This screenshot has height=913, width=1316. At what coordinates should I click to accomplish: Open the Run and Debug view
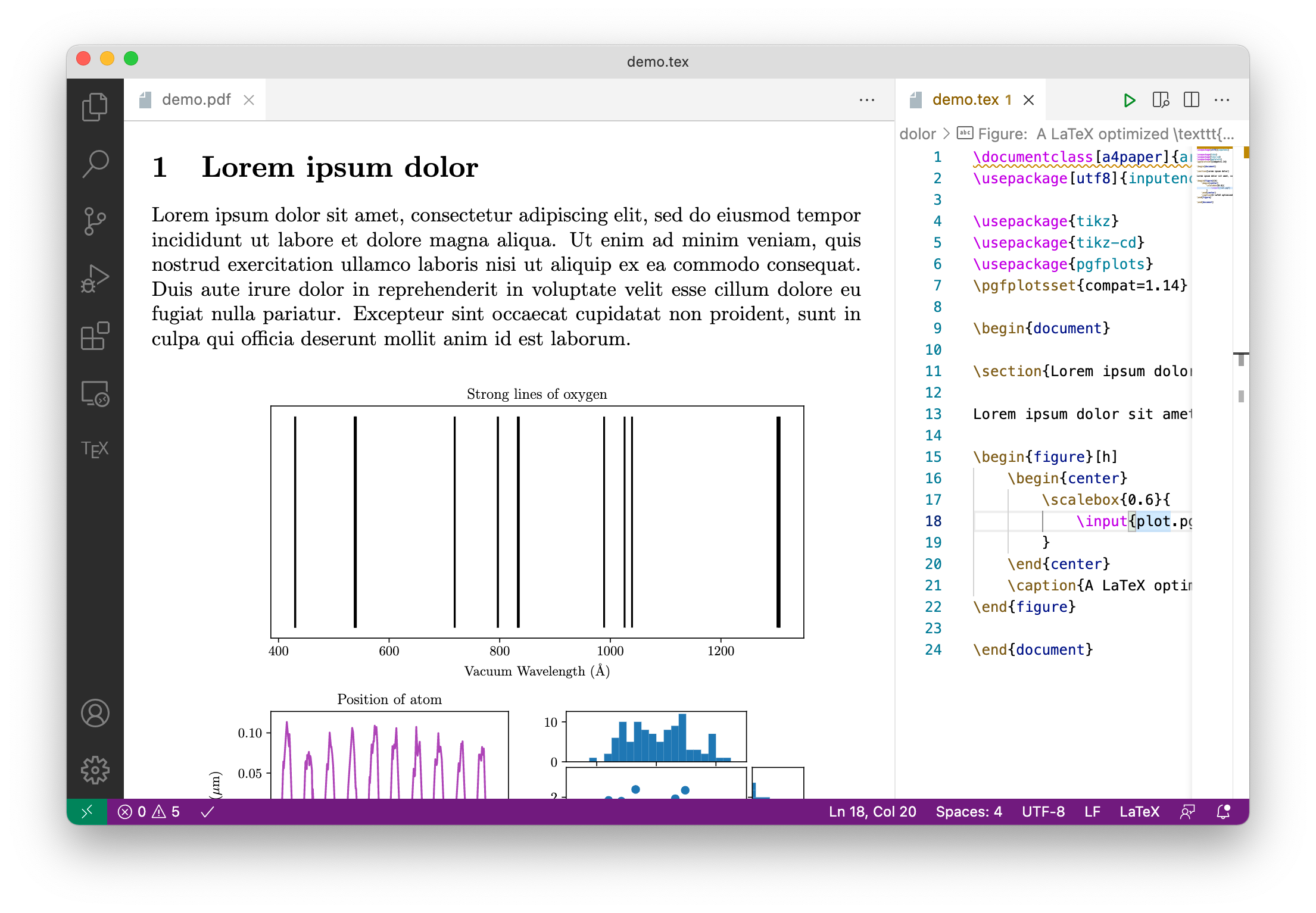(95, 279)
